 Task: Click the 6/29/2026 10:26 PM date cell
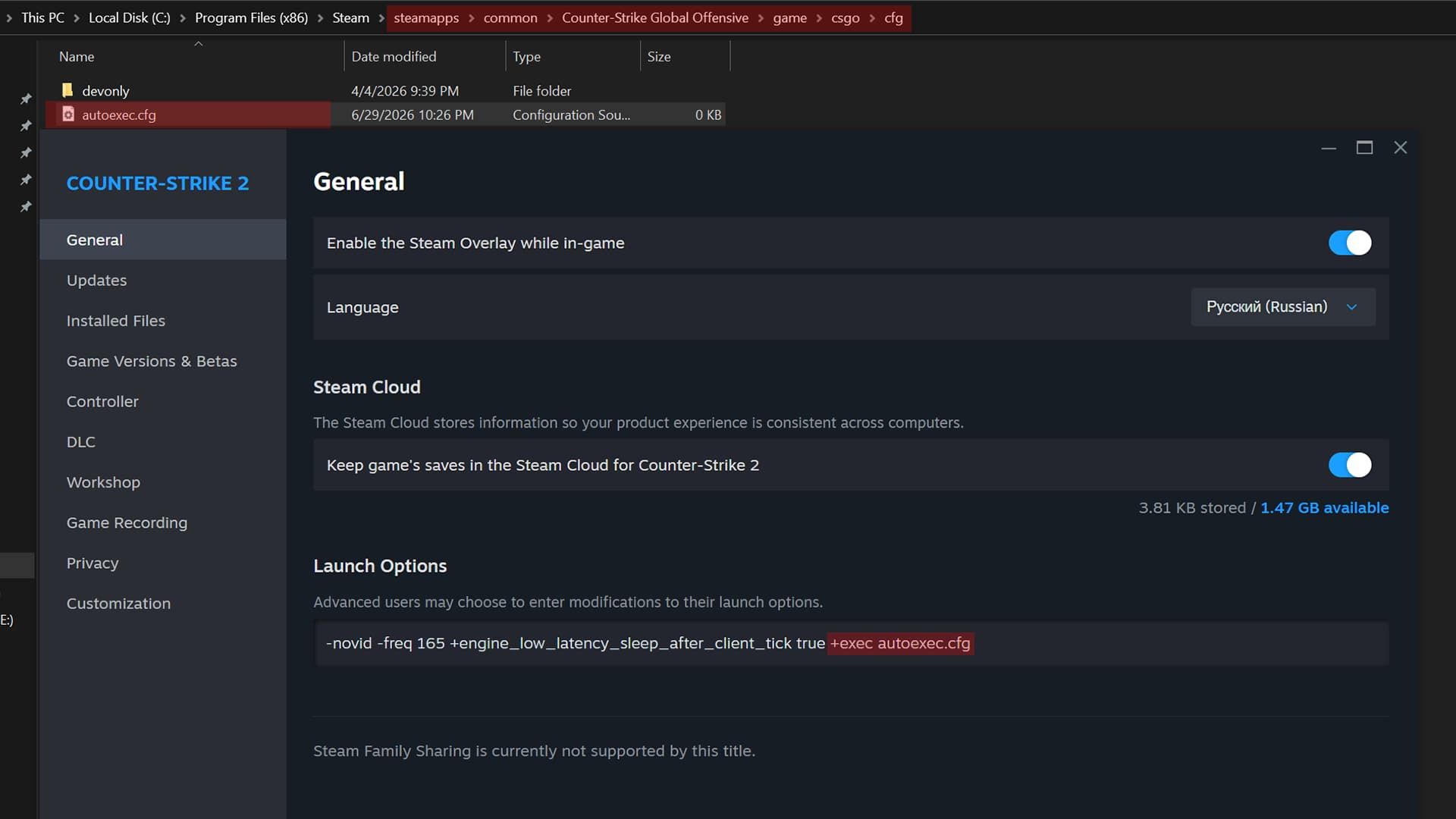pos(413,115)
